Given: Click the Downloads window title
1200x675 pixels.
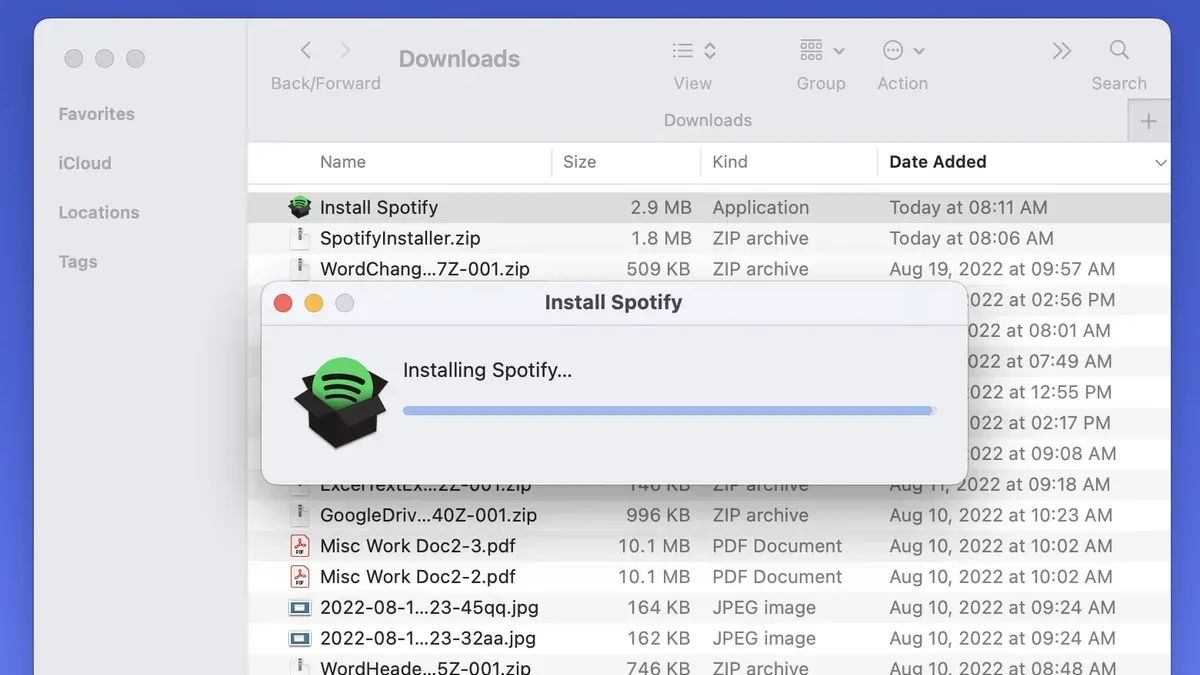Looking at the screenshot, I should point(459,59).
